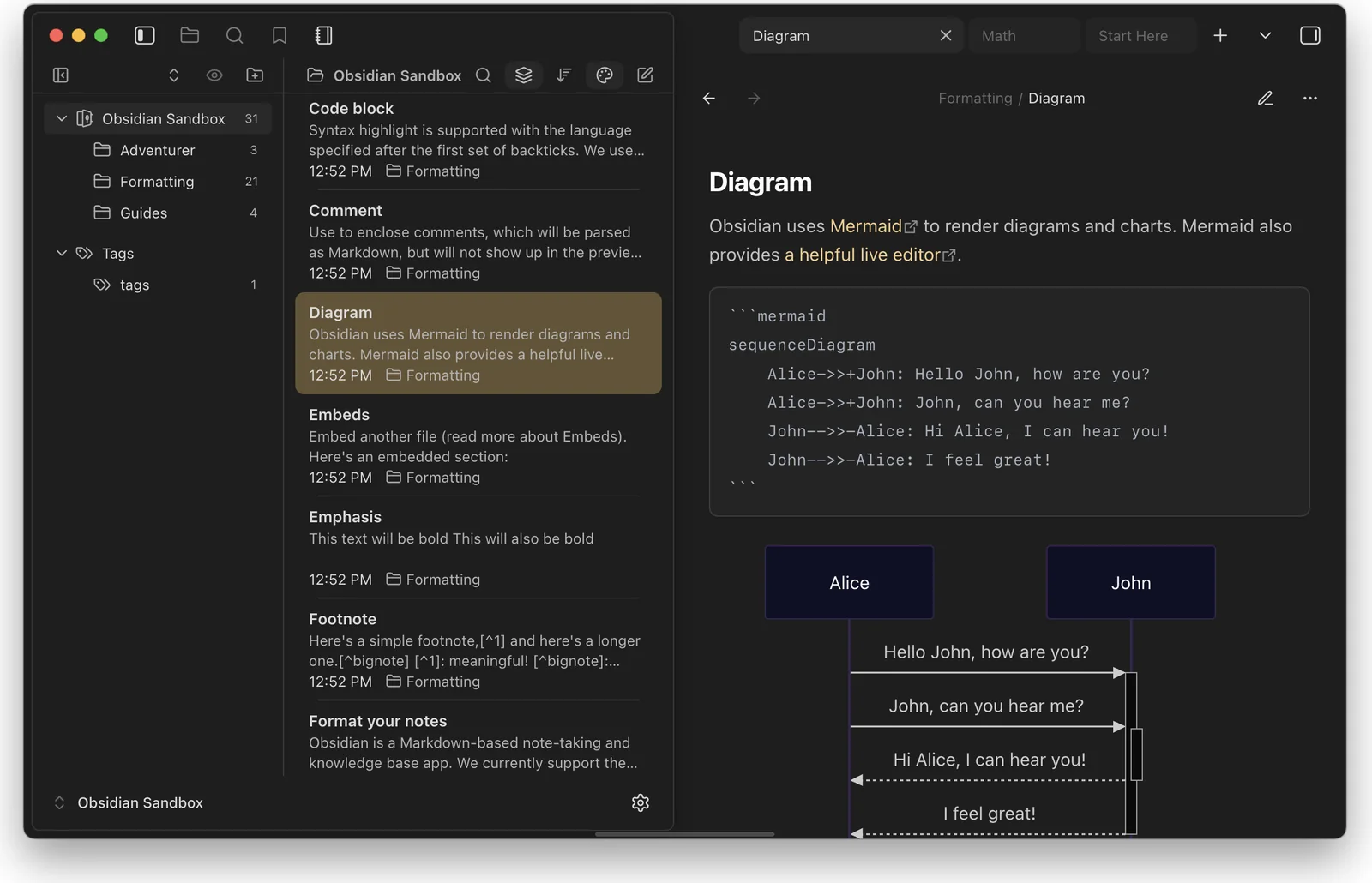The height and width of the screenshot is (883, 1372).
Task: Open the bookmarks icon
Action: (279, 35)
